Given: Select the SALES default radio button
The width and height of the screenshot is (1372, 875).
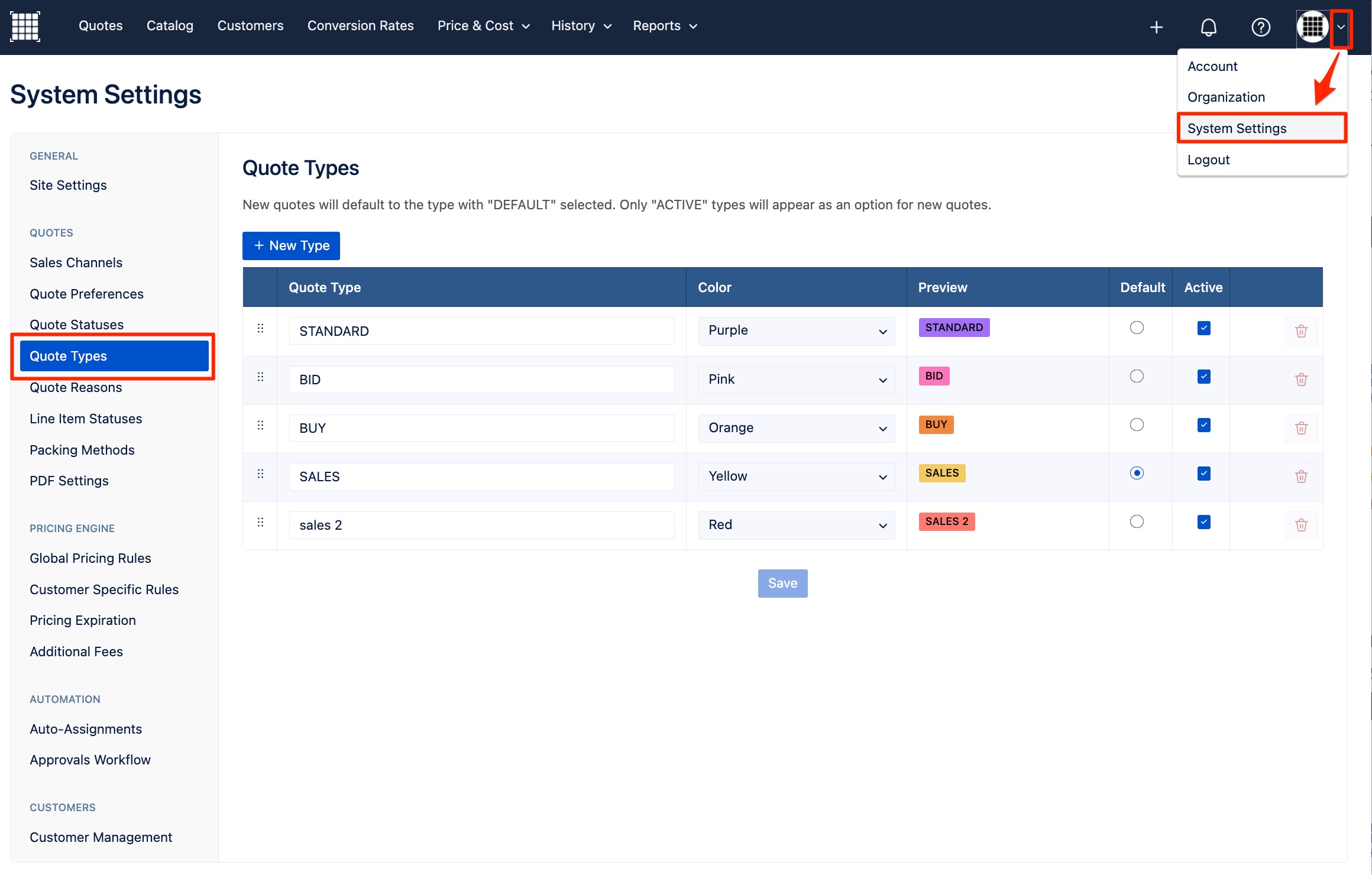Looking at the screenshot, I should (1137, 473).
